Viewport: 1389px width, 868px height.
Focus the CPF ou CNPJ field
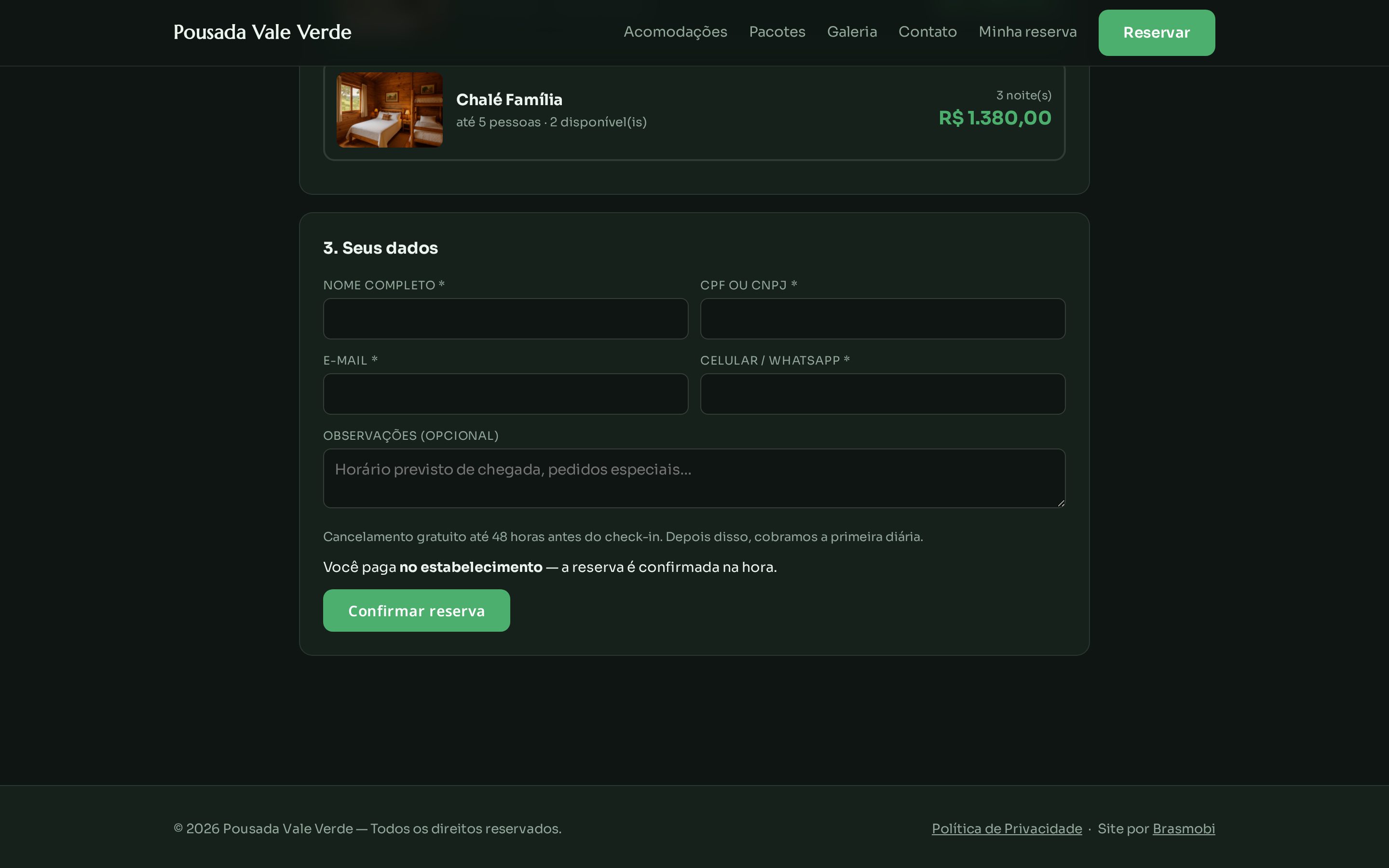[x=883, y=319]
